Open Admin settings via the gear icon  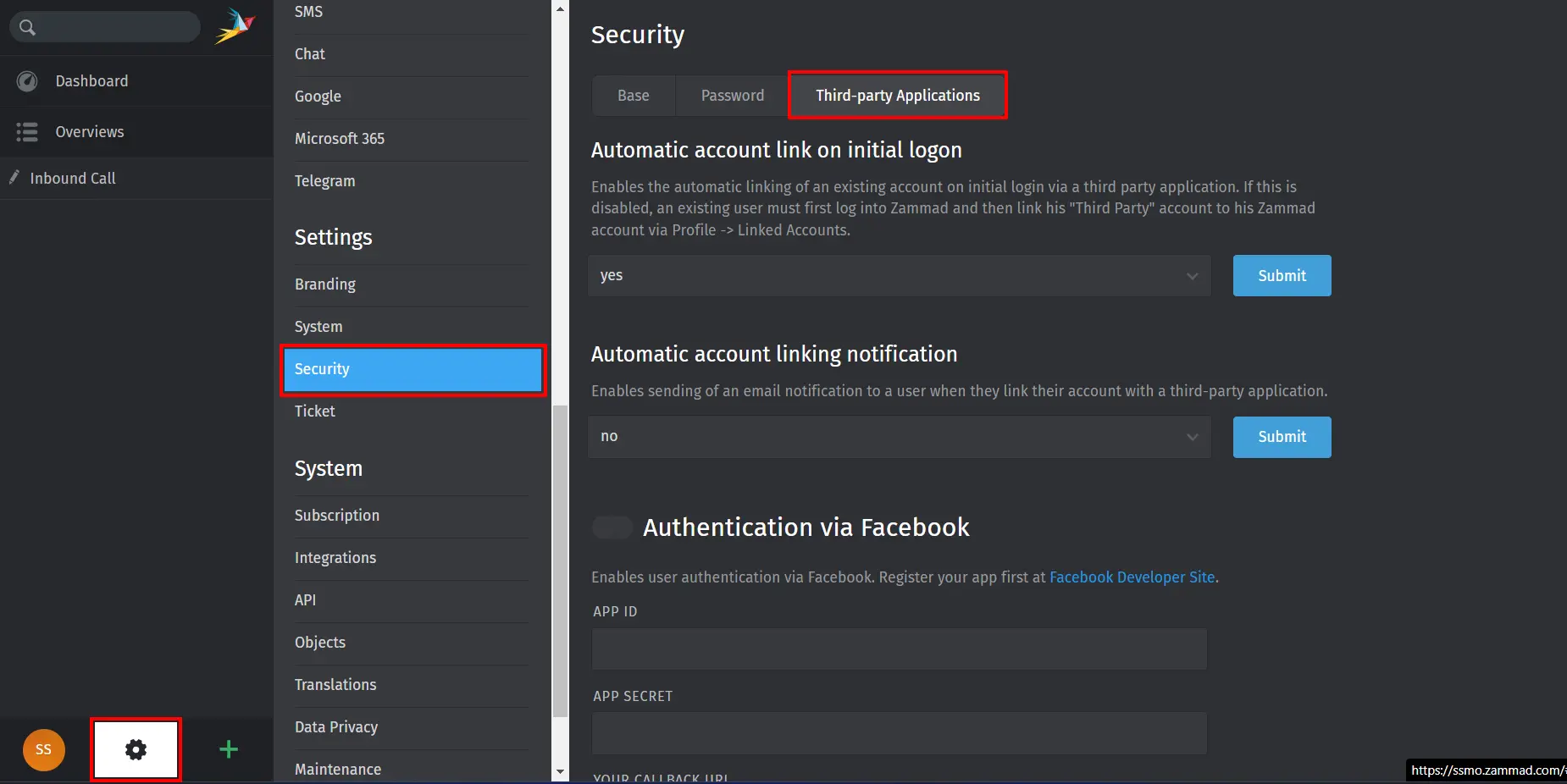pos(135,749)
